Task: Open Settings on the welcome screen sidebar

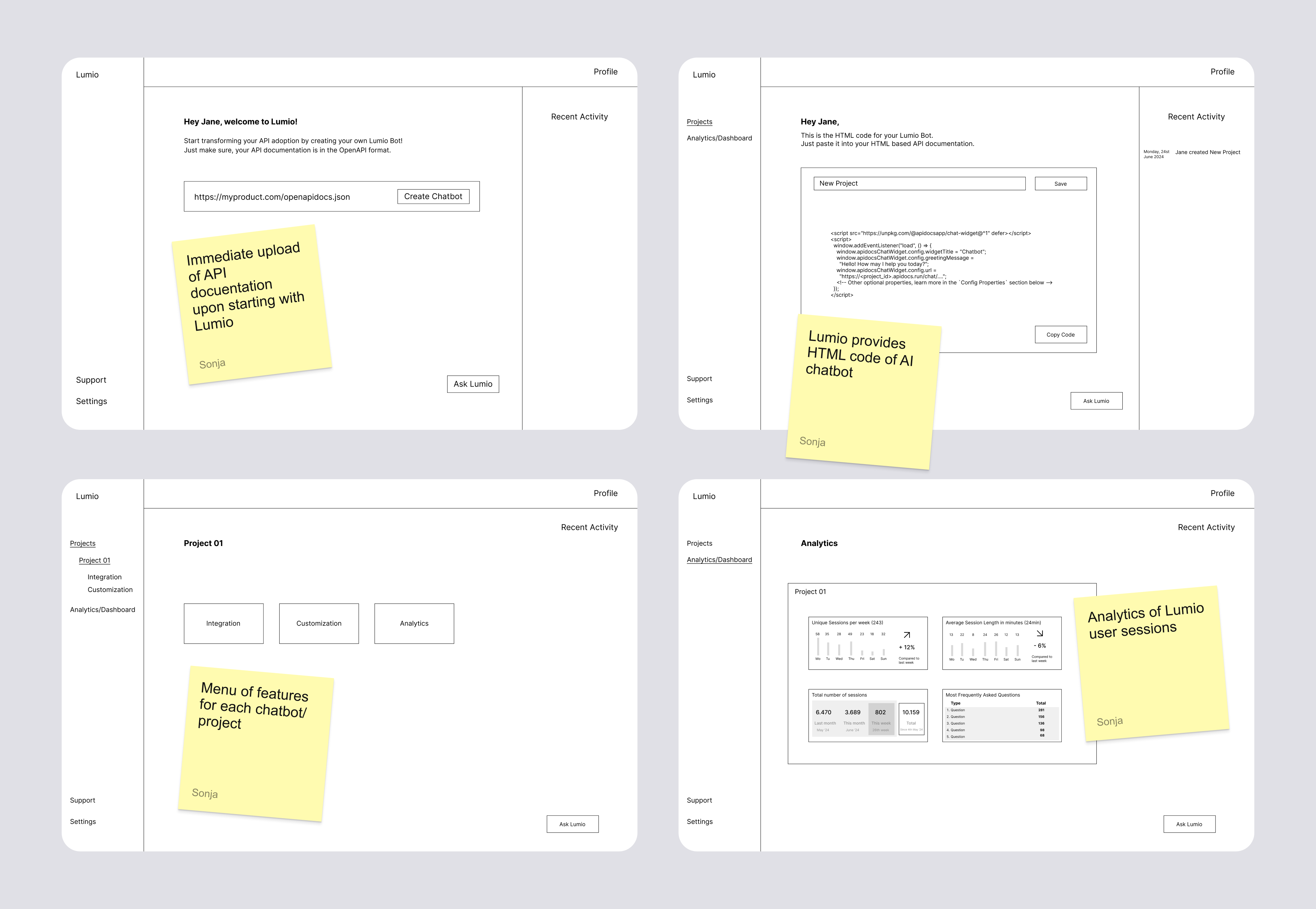Action: [92, 401]
